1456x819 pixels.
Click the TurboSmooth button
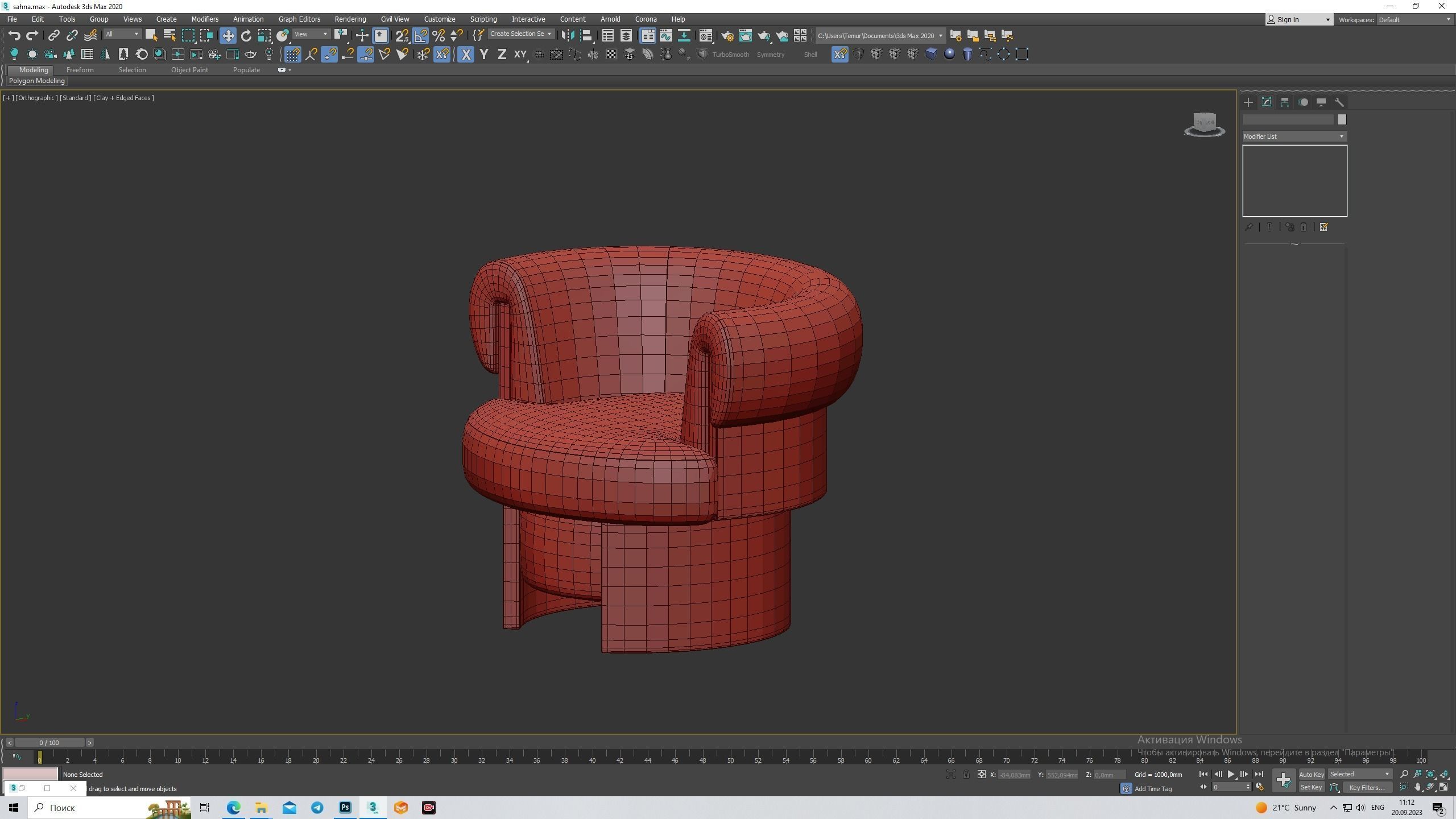(x=730, y=55)
